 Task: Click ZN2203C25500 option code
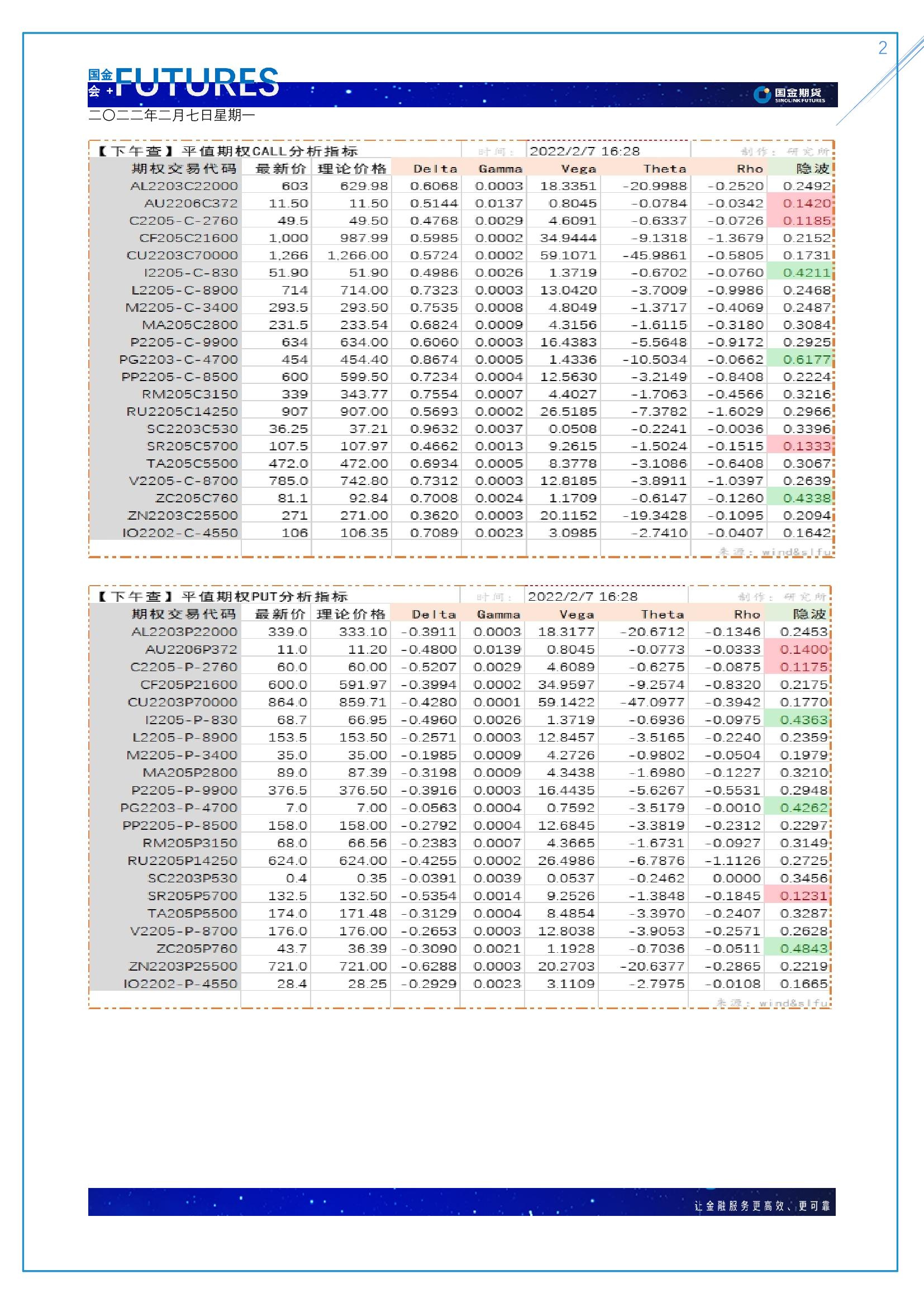(x=183, y=516)
